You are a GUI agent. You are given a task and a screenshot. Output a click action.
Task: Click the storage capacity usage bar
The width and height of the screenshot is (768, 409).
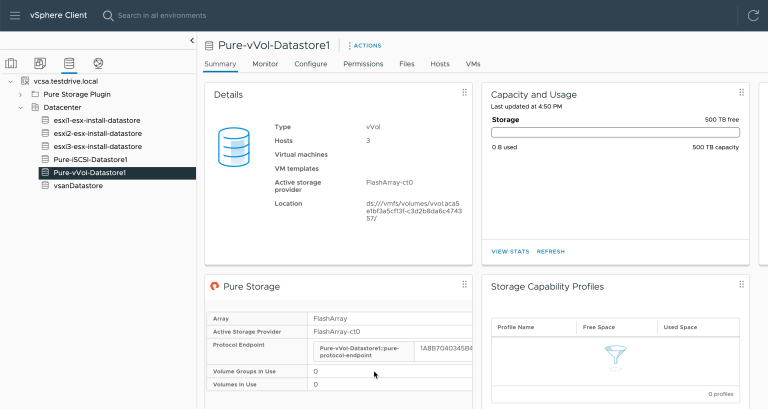click(x=615, y=132)
